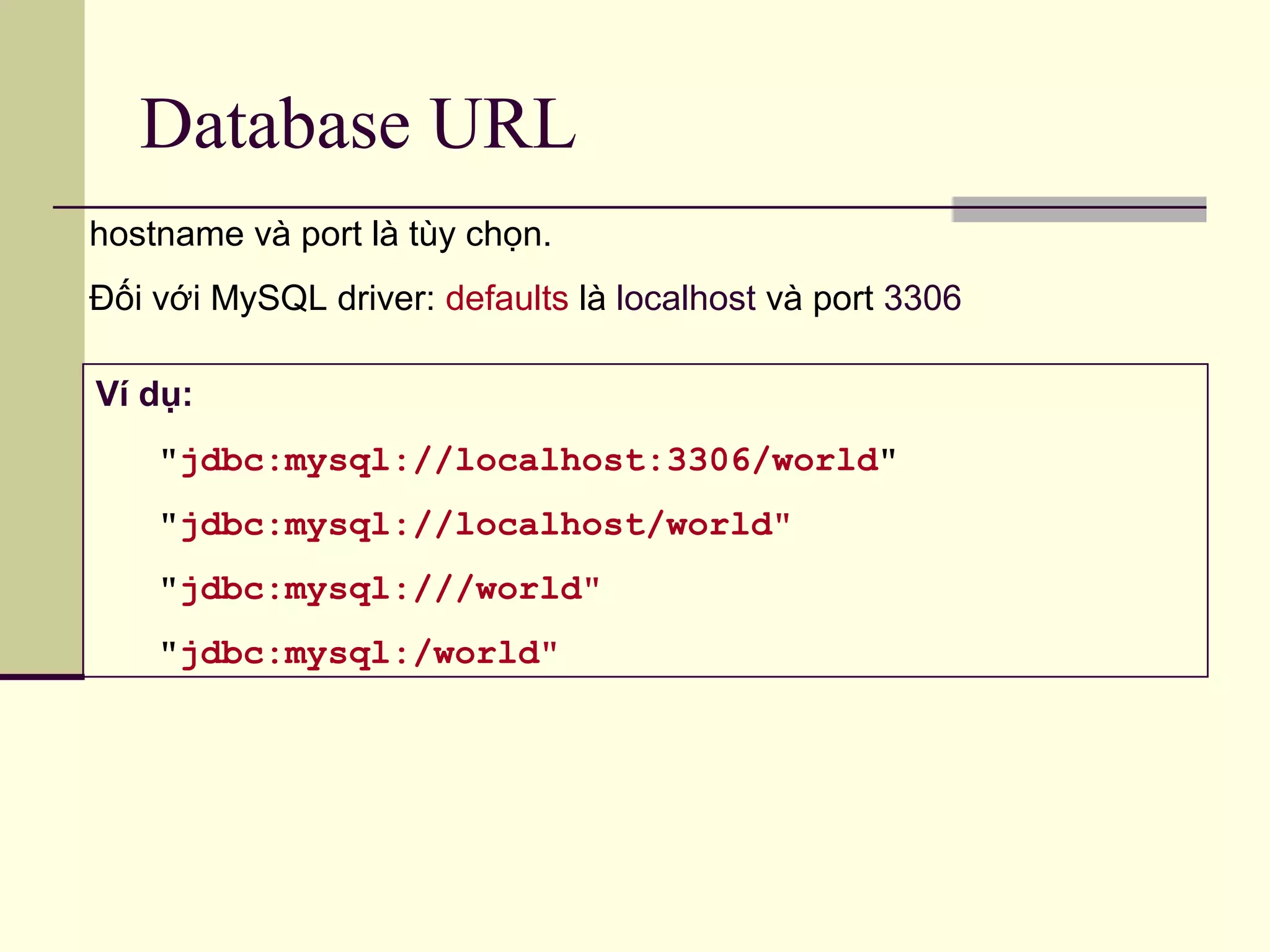Click the 'Database URL' slide title
Viewport: 1270px width, 952px height.
coord(358,124)
